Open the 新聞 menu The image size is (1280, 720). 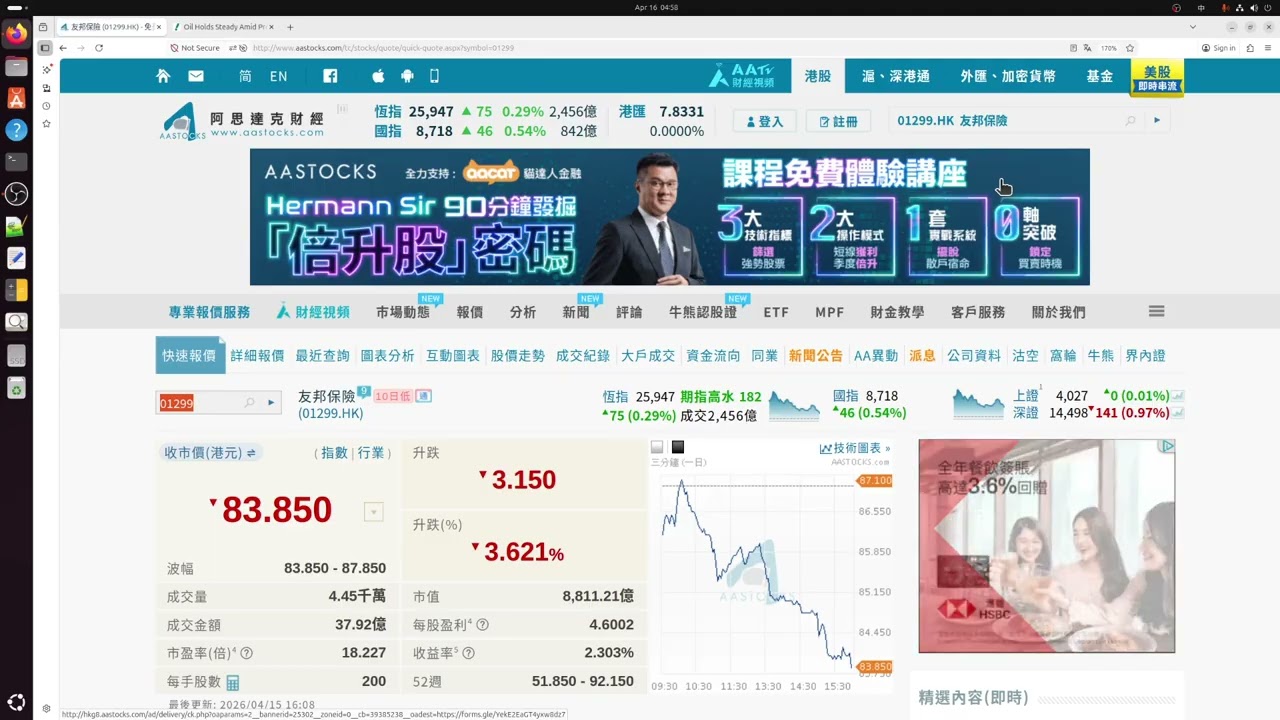pos(576,312)
